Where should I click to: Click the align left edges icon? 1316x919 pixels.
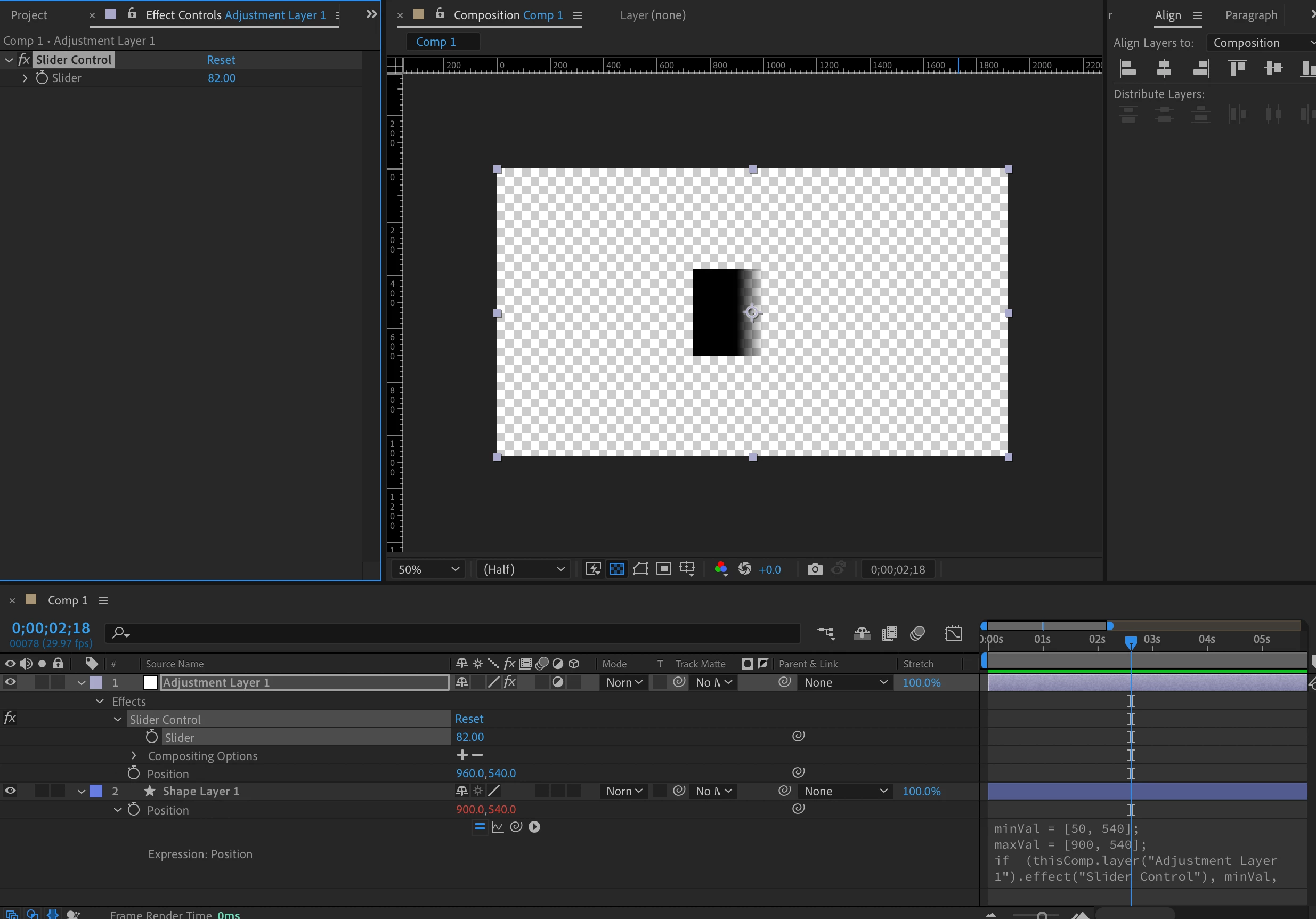[x=1127, y=68]
